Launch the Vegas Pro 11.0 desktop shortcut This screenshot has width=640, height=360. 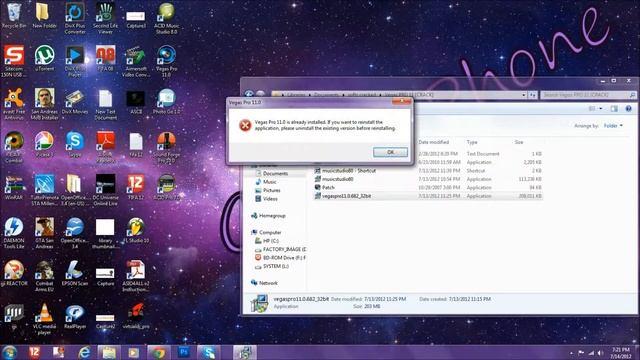pos(166,61)
